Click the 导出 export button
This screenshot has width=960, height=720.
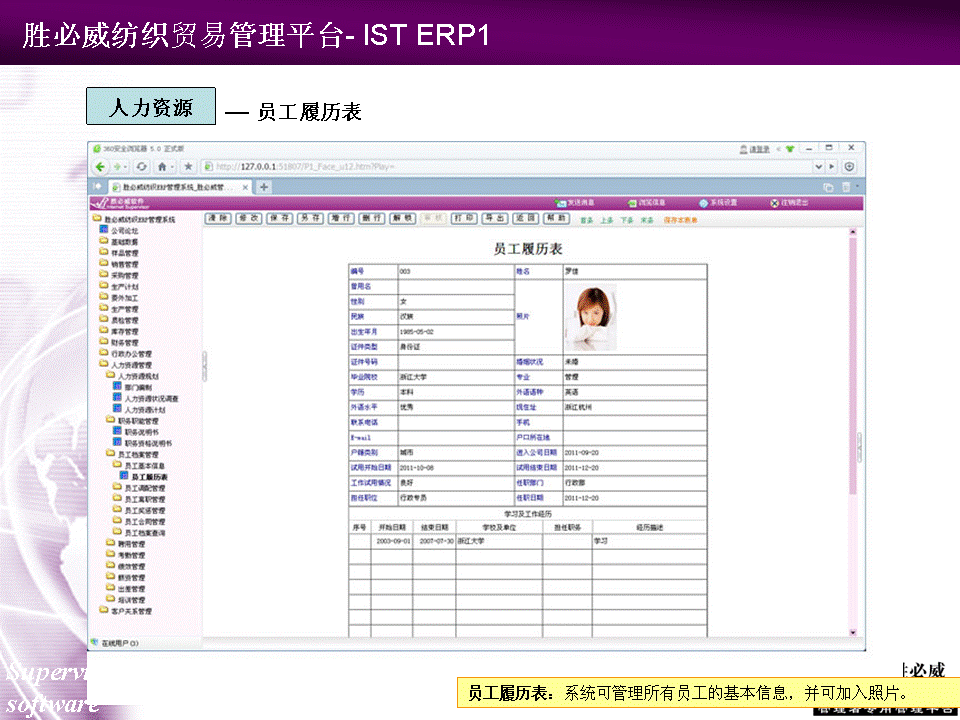point(495,218)
